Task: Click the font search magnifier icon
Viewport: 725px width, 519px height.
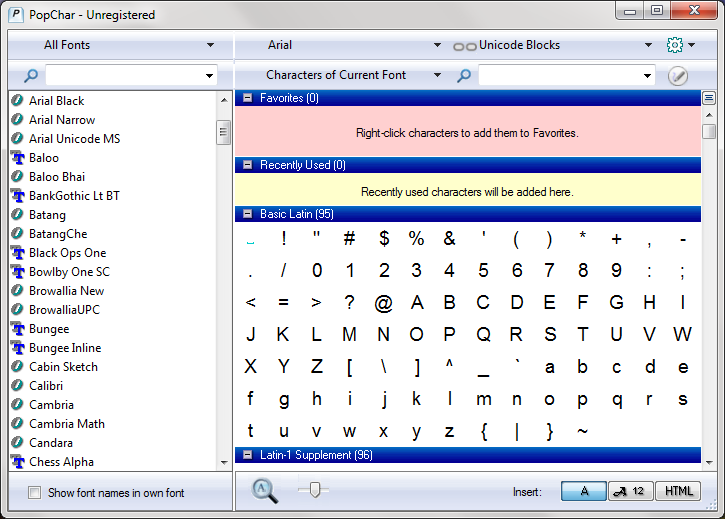Action: (x=31, y=75)
